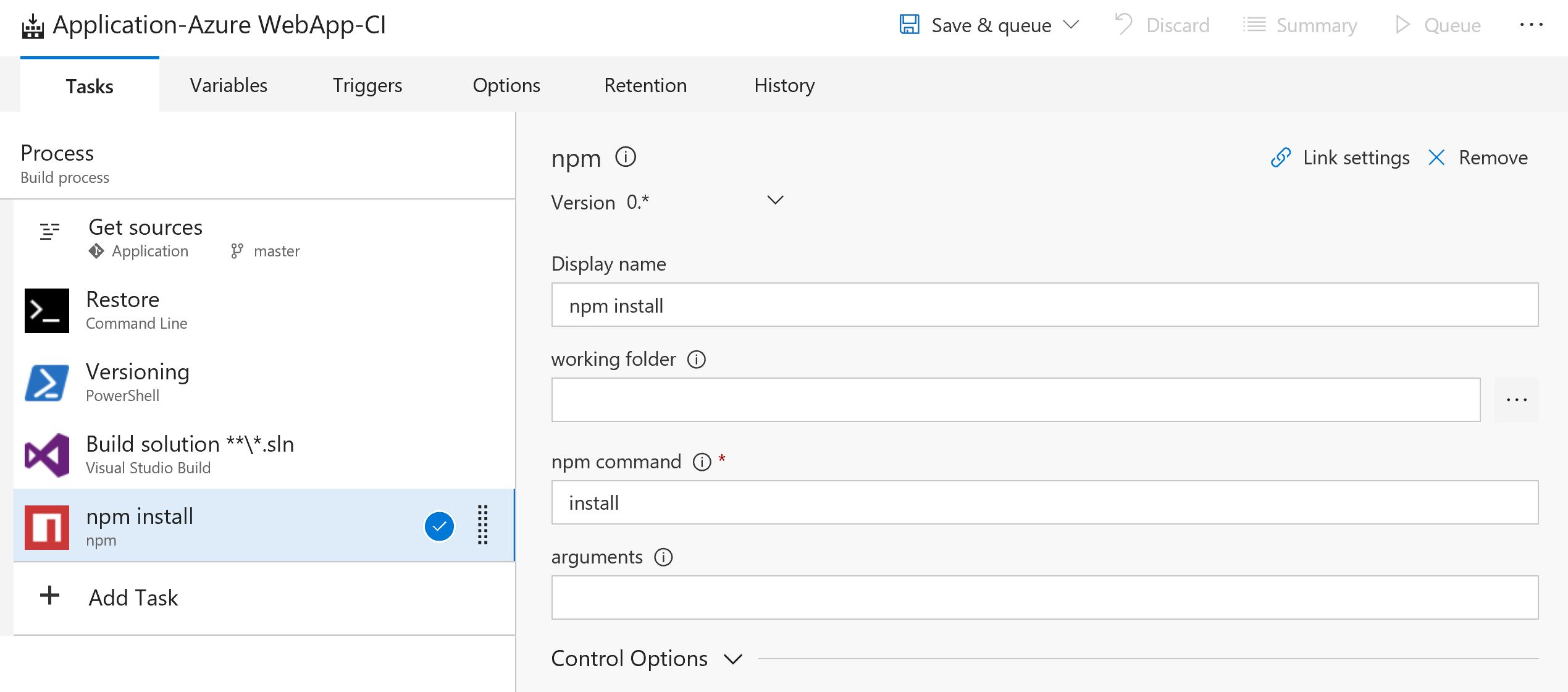Open the Save & queue dropdown arrow
This screenshot has width=1568, height=692.
[1071, 25]
